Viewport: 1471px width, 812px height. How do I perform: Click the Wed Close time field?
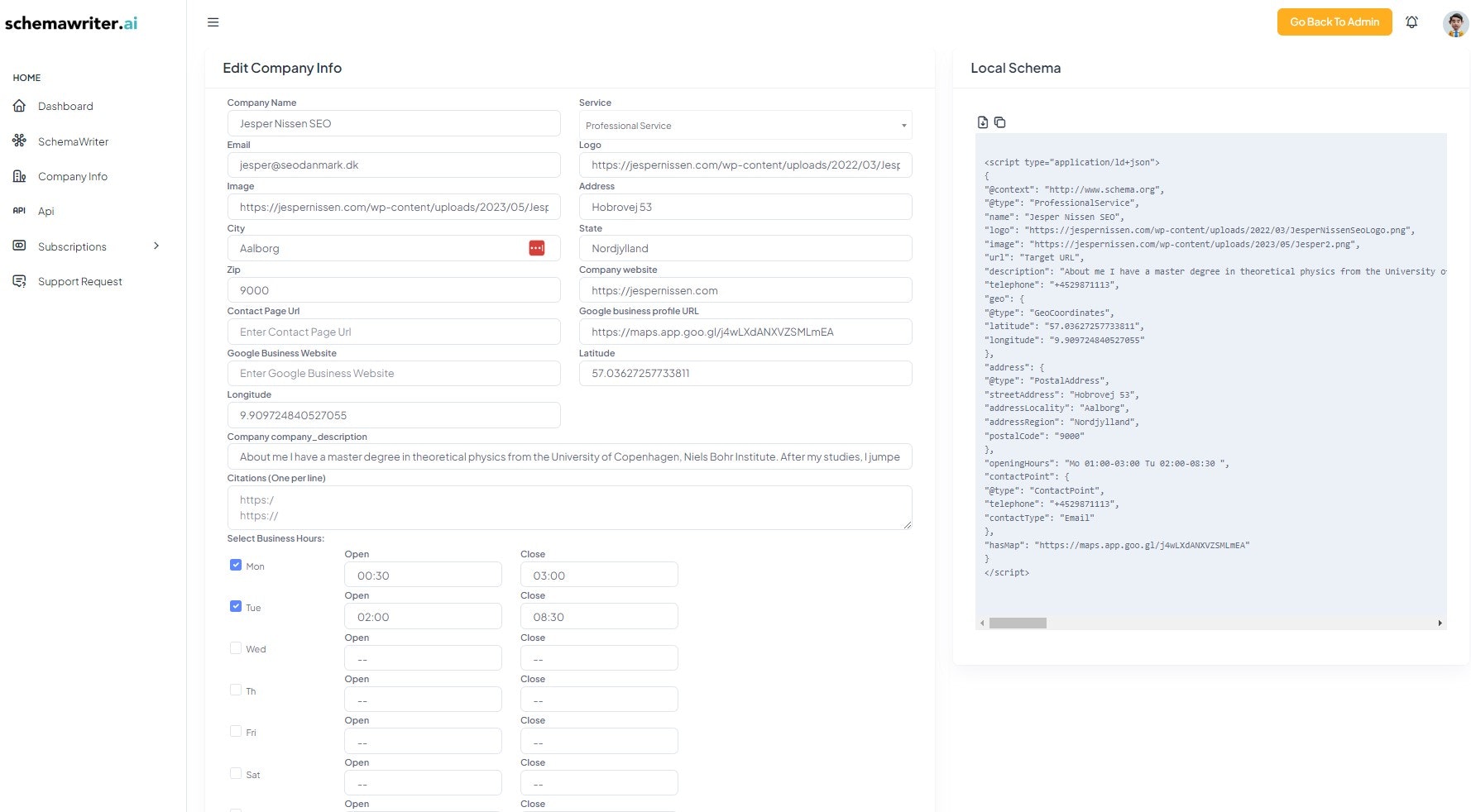pos(599,658)
